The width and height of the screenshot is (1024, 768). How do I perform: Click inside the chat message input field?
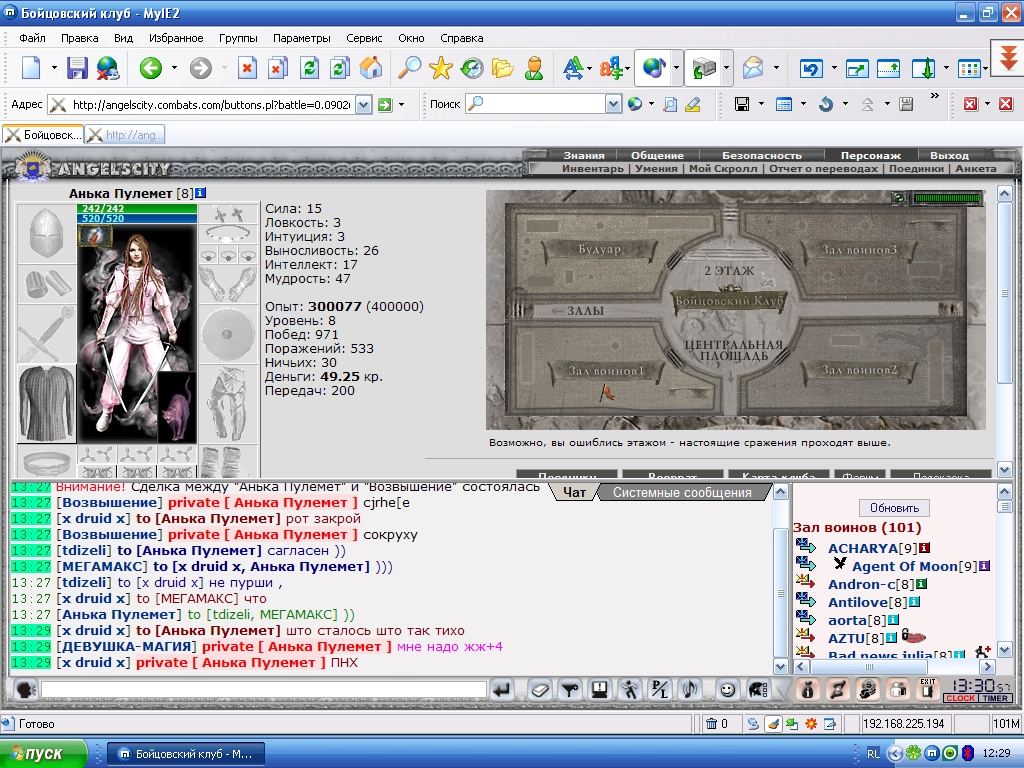(264, 690)
